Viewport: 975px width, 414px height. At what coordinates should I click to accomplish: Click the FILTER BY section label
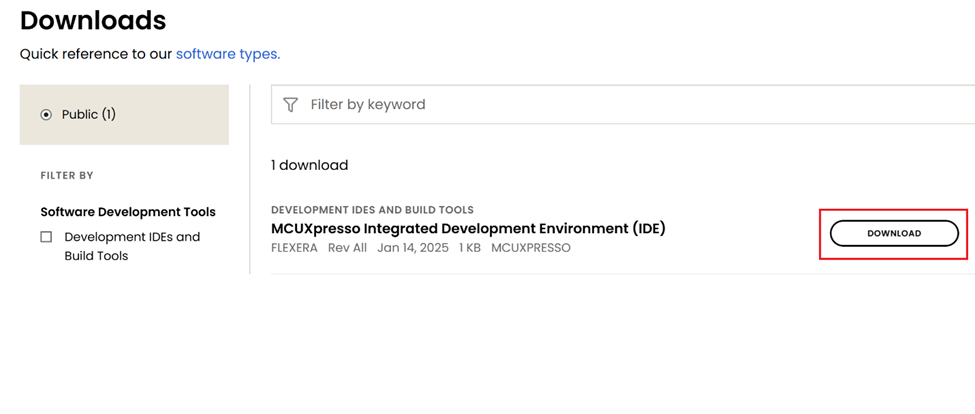(x=67, y=176)
